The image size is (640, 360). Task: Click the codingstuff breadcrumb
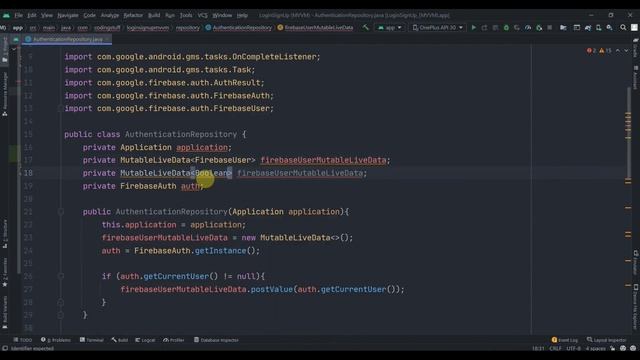(x=107, y=28)
